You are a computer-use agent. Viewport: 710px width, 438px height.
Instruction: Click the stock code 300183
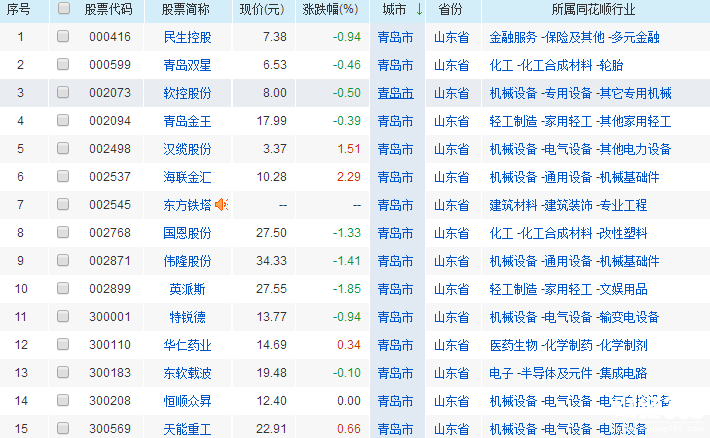(110, 373)
